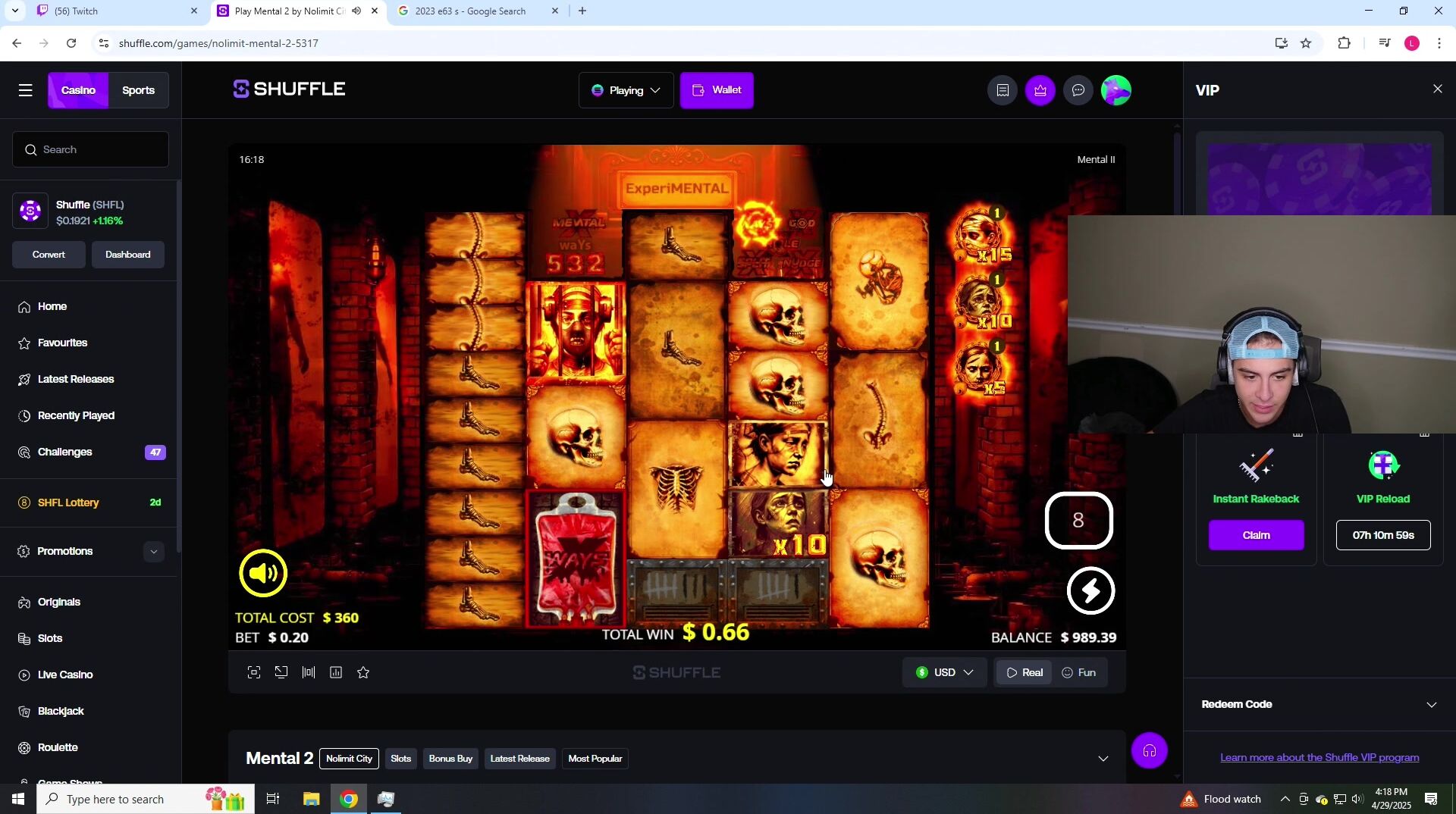Open the bet history receipt icon

[x=1003, y=90]
